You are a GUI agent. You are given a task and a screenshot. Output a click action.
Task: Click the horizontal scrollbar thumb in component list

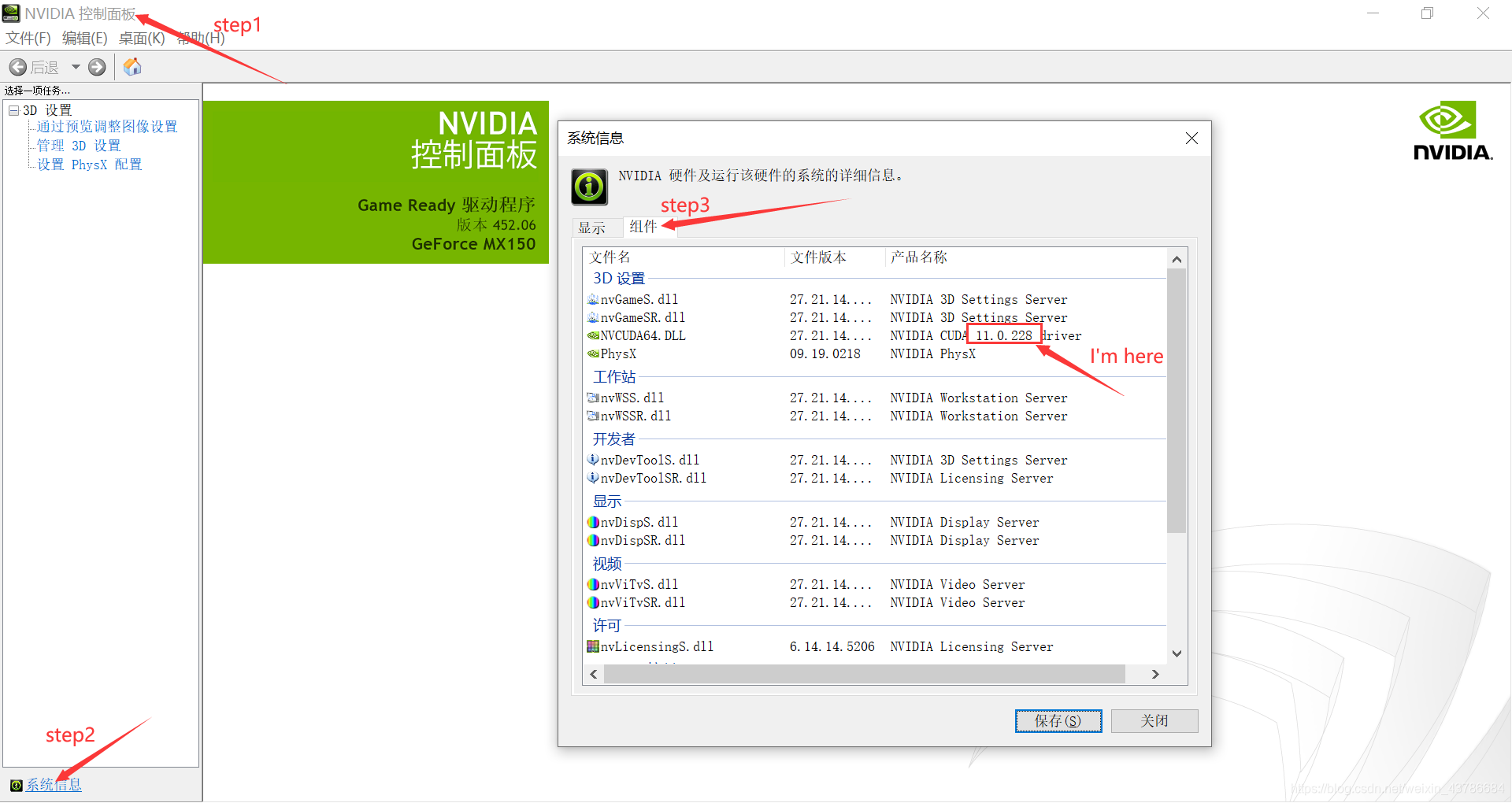pos(865,675)
